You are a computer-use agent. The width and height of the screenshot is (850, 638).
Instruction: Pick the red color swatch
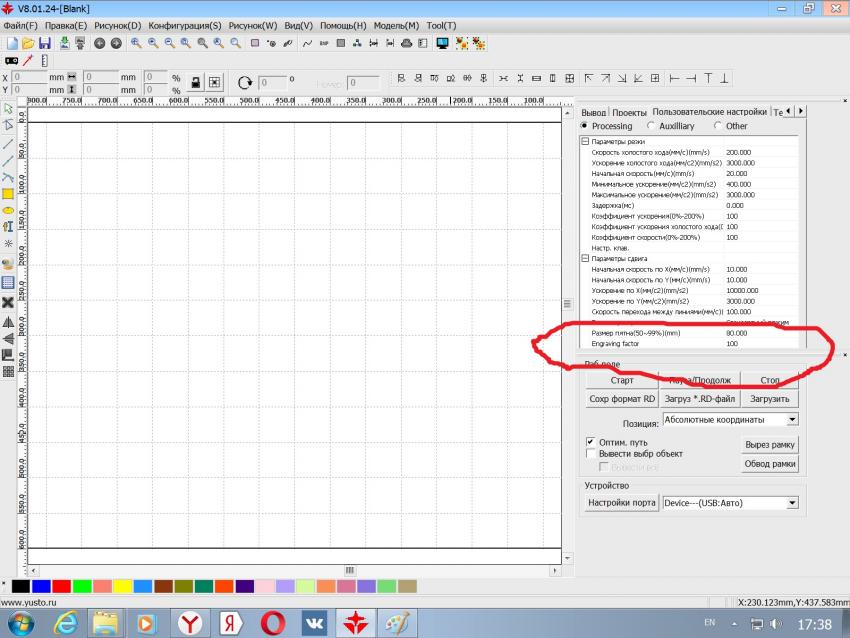[61, 585]
